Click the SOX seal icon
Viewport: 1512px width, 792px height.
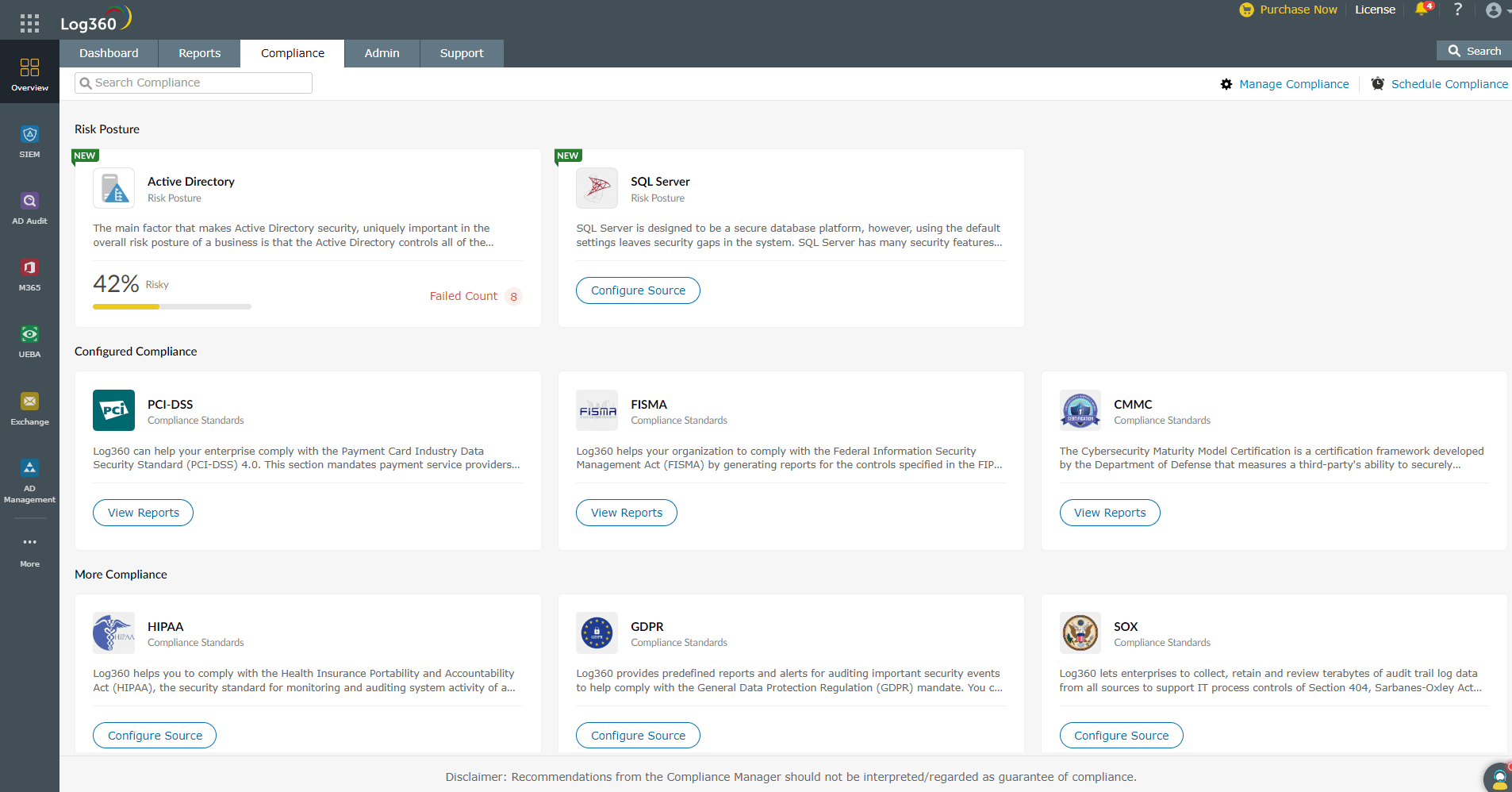pos(1080,632)
